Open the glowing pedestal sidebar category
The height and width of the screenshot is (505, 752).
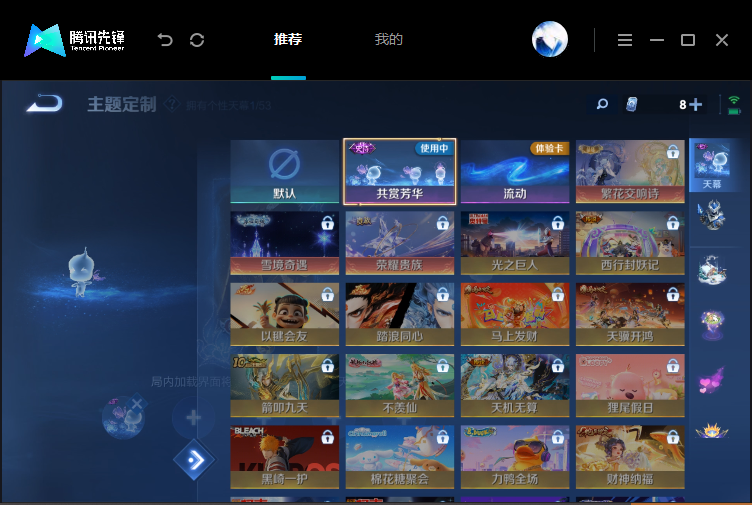pos(712,325)
